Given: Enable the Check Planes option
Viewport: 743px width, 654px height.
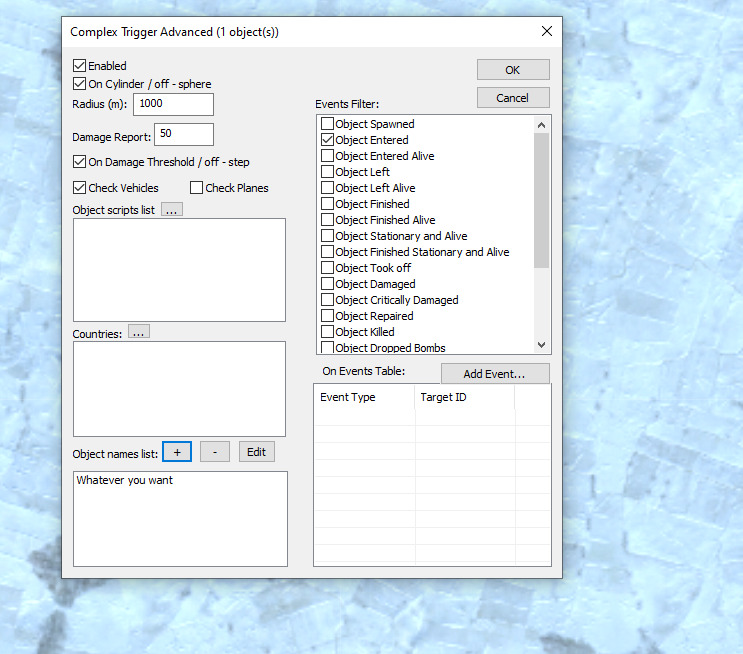Looking at the screenshot, I should (197, 188).
